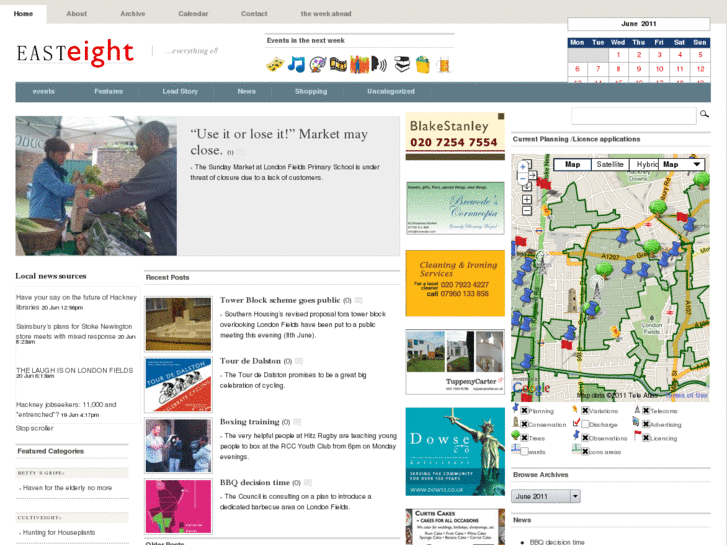The height and width of the screenshot is (545, 727).
Task: Uncheck the Conservation checkbox
Action: pos(524,424)
